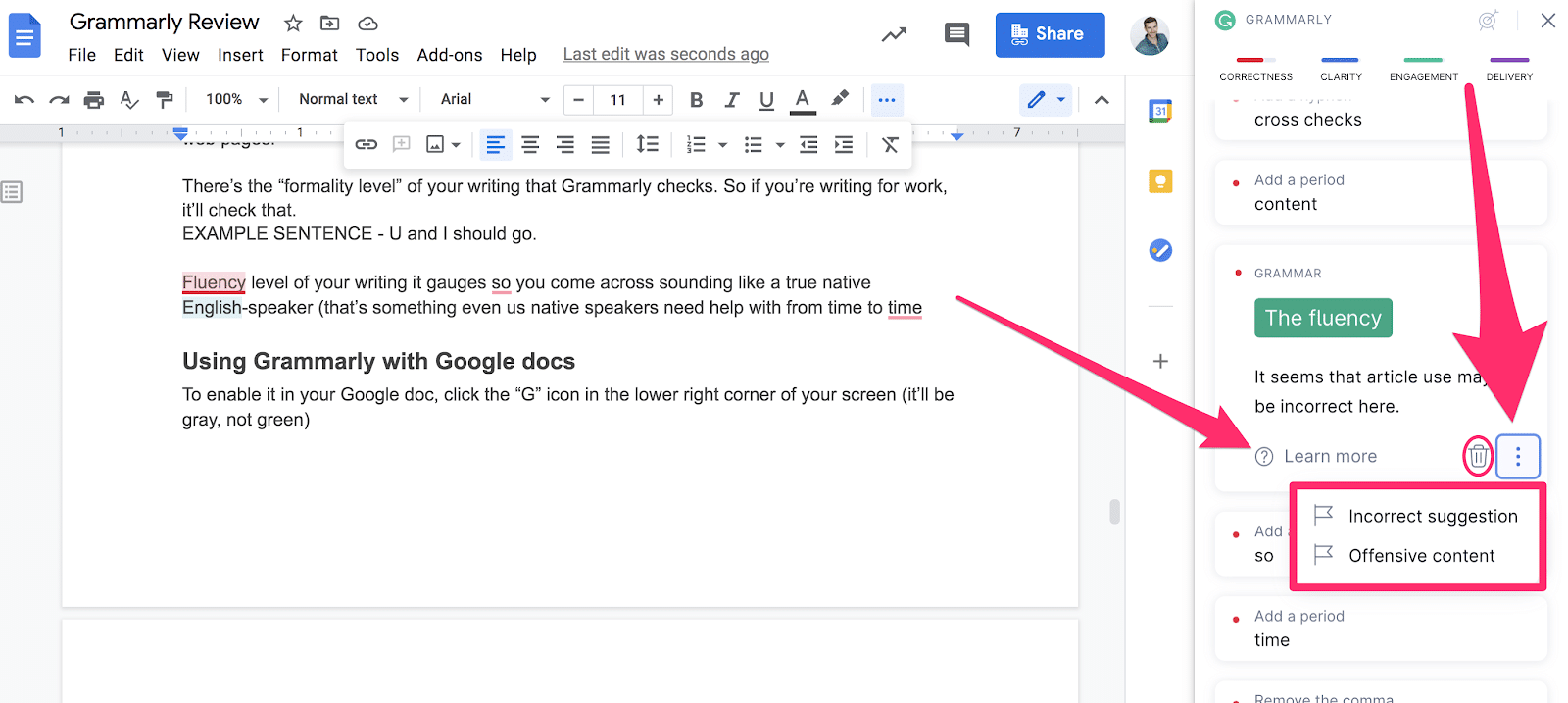
Task: Hide the overflow toolbar via three-dots button
Action: (887, 99)
